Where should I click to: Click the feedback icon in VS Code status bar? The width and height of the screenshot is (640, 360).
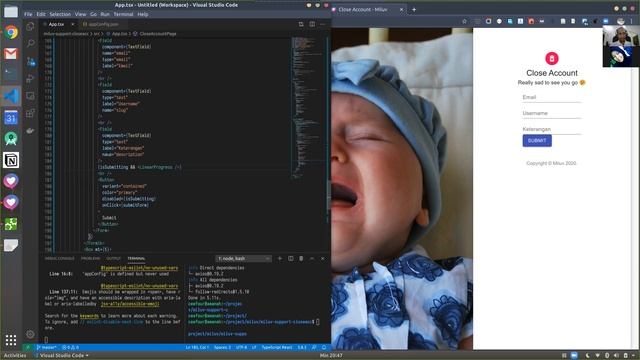pos(314,347)
